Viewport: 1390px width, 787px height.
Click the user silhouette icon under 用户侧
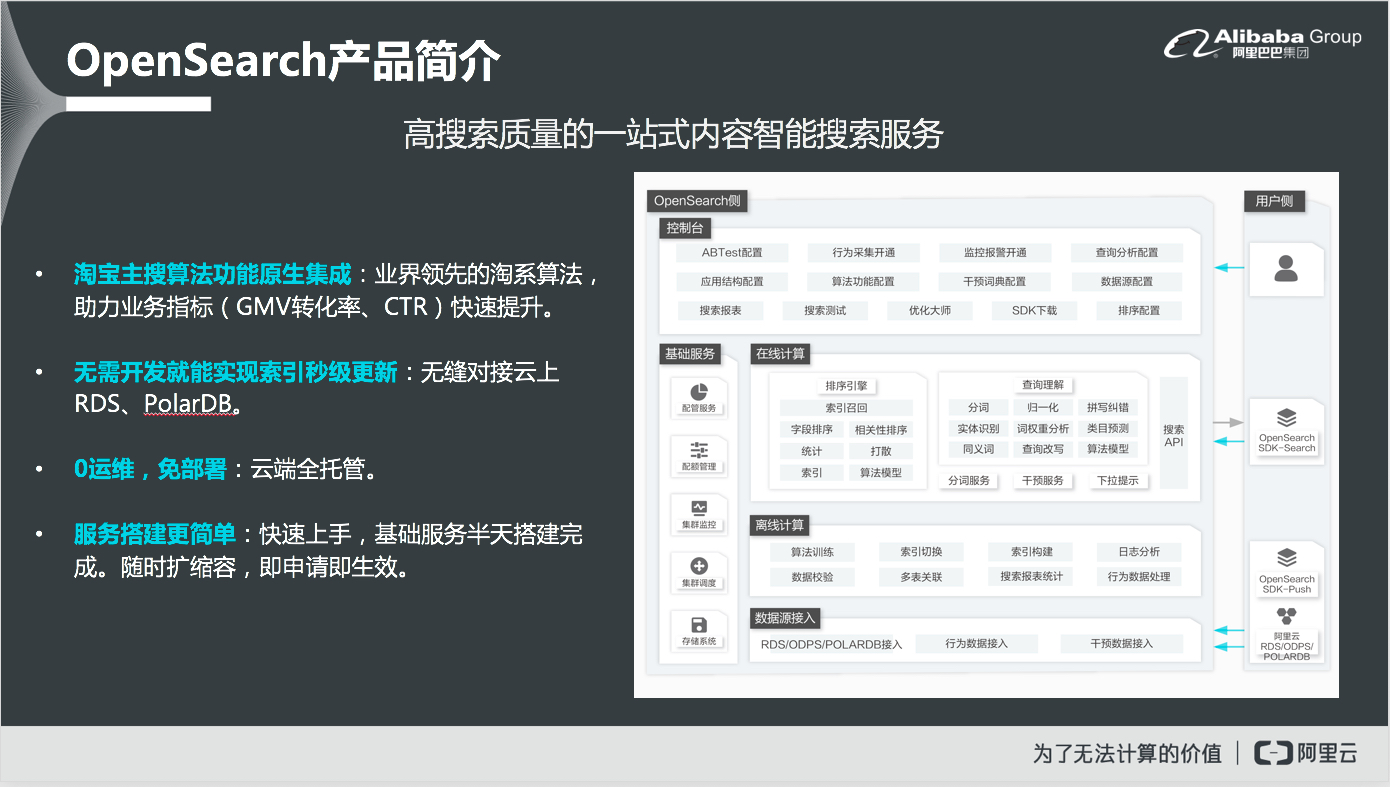[x=1286, y=268]
